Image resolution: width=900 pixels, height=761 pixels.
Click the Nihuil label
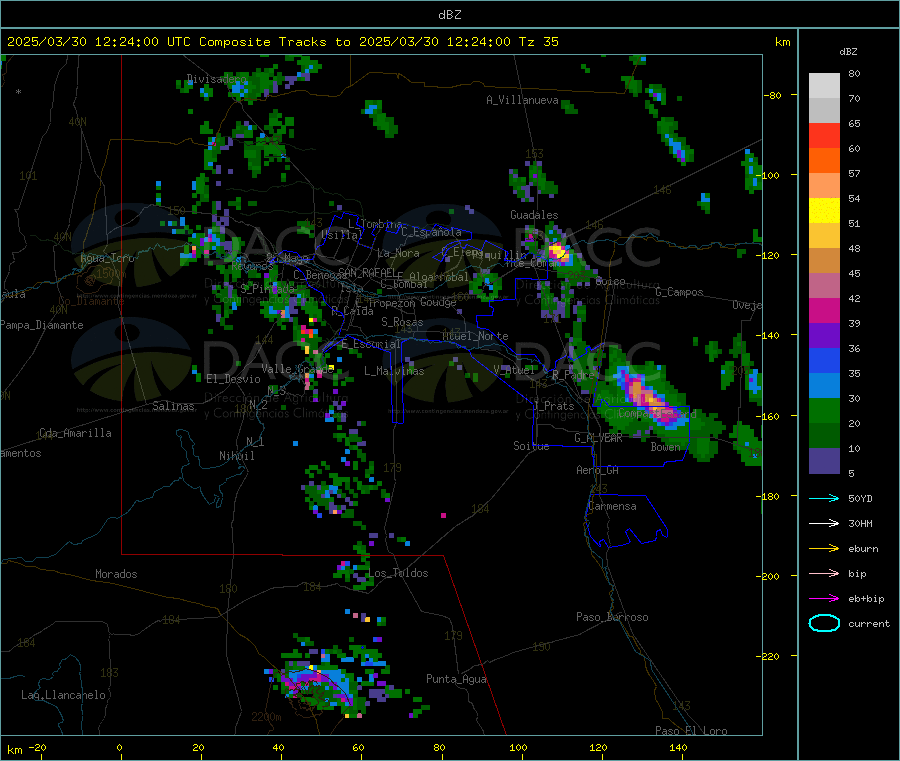tap(236, 456)
